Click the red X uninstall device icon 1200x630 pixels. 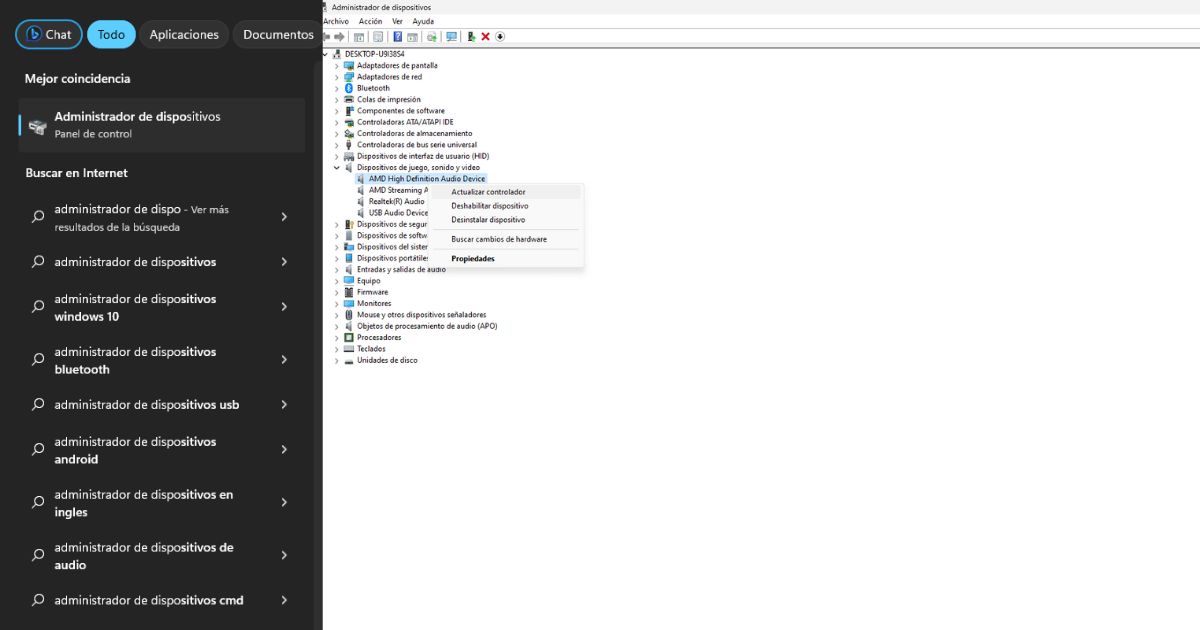[485, 36]
